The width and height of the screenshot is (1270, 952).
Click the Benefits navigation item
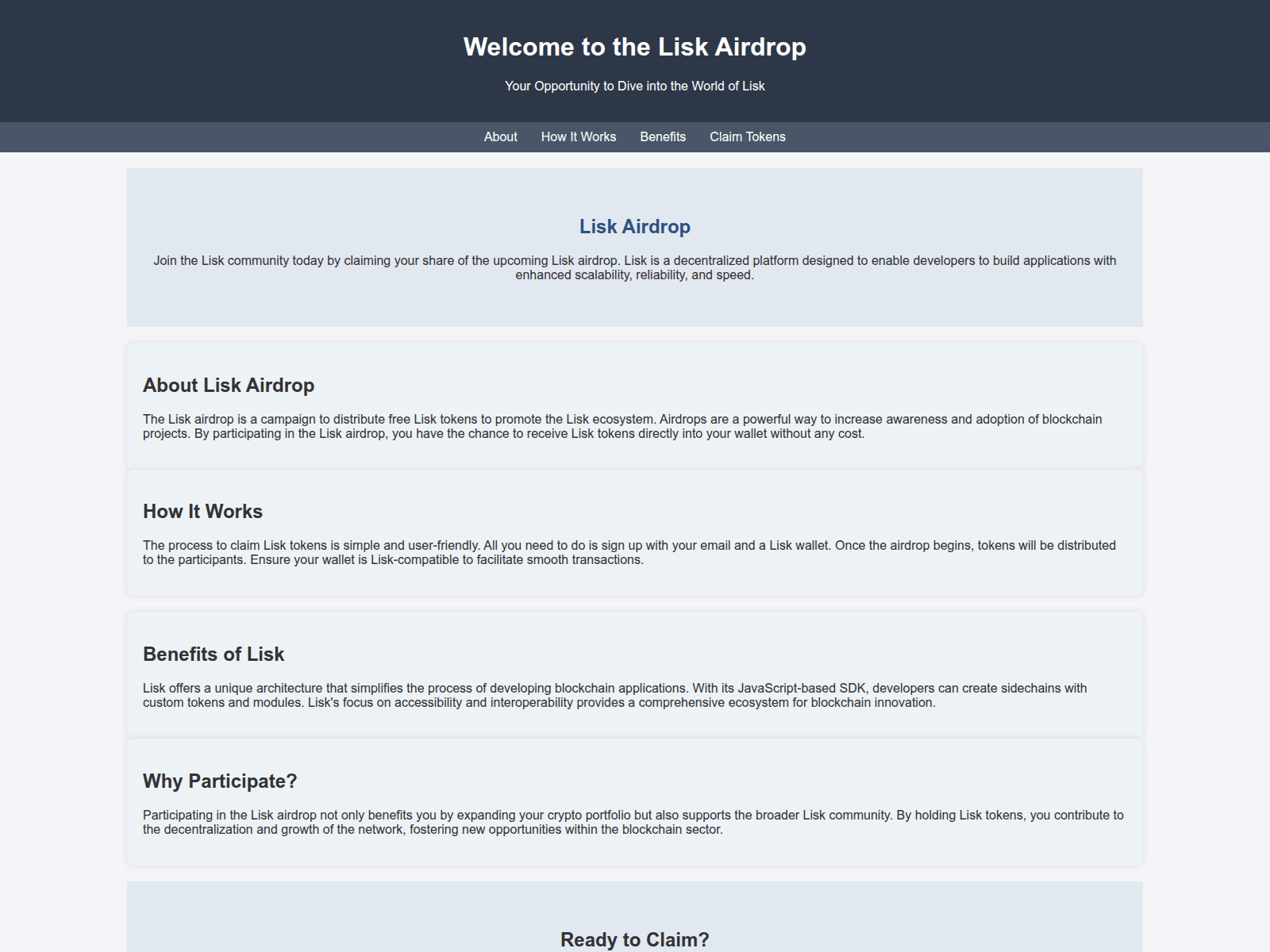pos(663,136)
